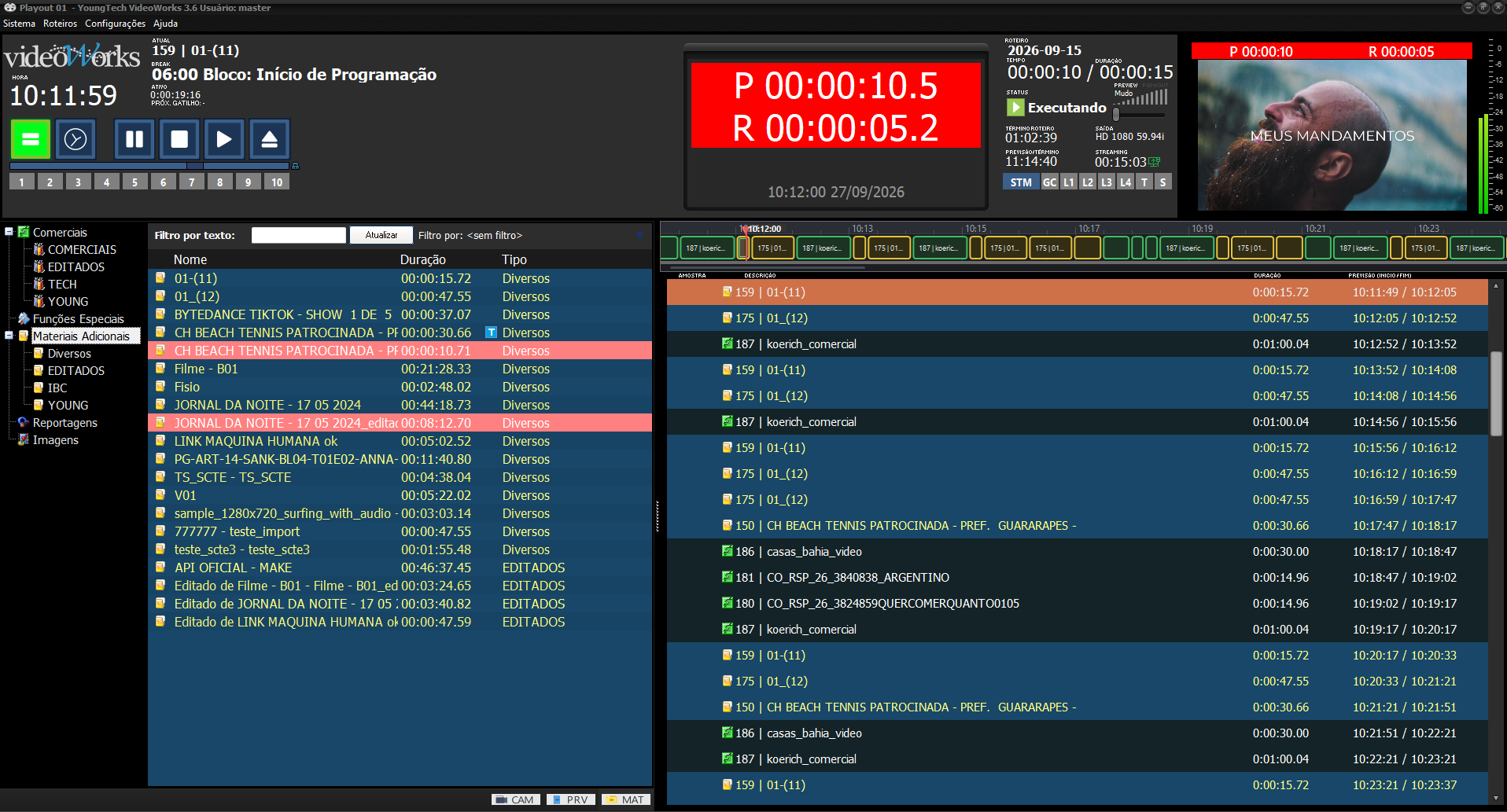The height and width of the screenshot is (812, 1507).
Task: Click the Filme - B01 file icon
Action: click(160, 368)
